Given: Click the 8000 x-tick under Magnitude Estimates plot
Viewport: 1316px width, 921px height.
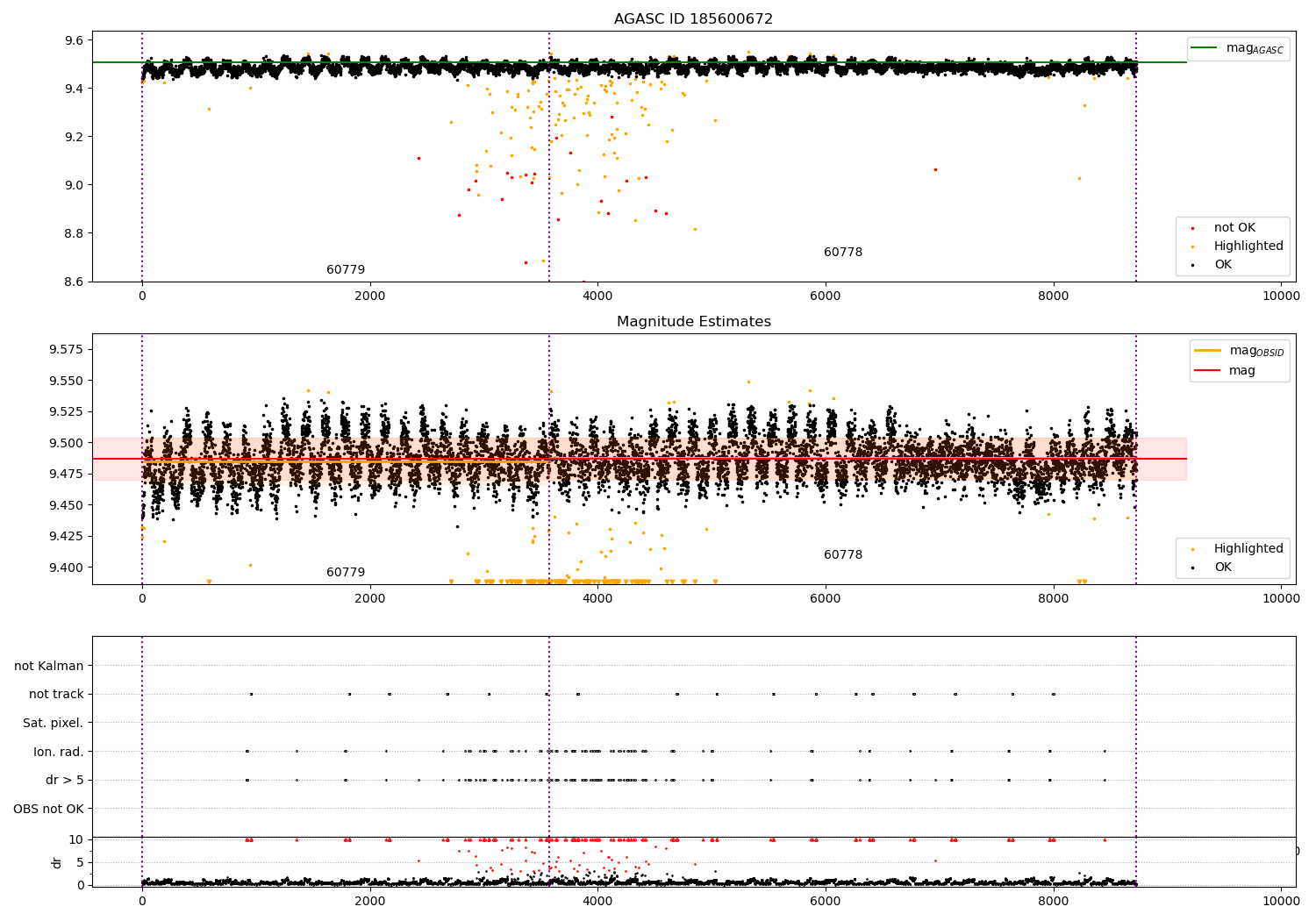Looking at the screenshot, I should 1054,598.
